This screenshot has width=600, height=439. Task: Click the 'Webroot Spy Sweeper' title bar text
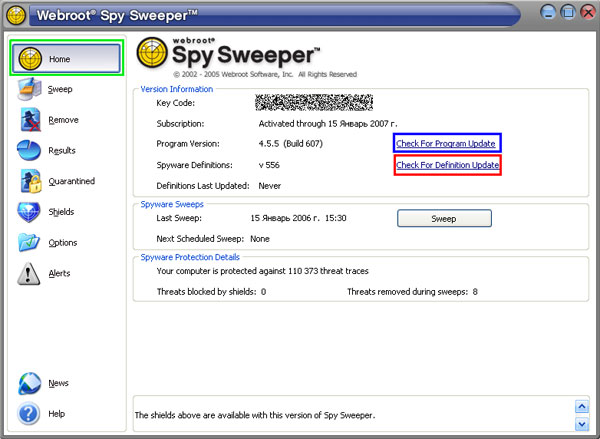click(x=117, y=16)
